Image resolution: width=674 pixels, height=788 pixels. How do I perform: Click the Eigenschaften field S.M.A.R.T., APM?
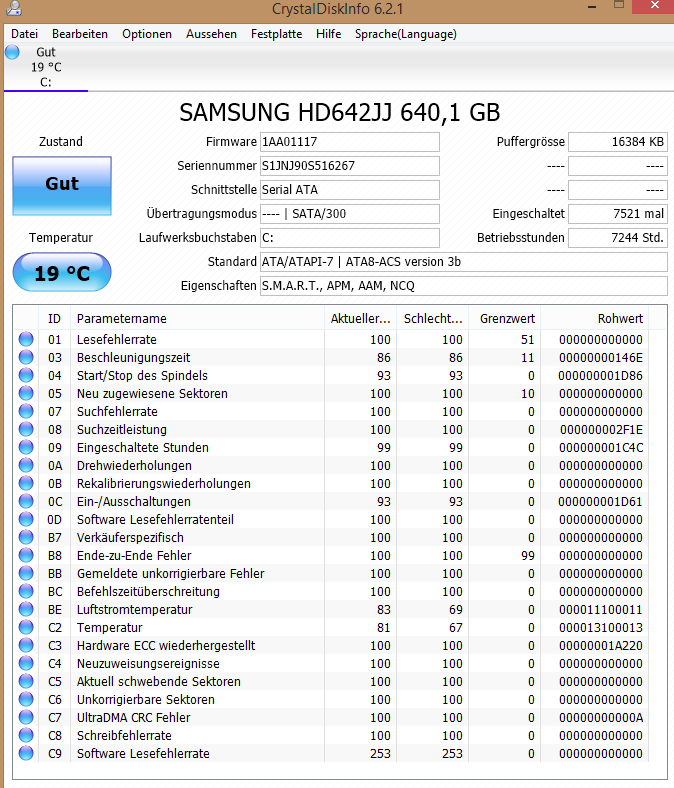[463, 286]
